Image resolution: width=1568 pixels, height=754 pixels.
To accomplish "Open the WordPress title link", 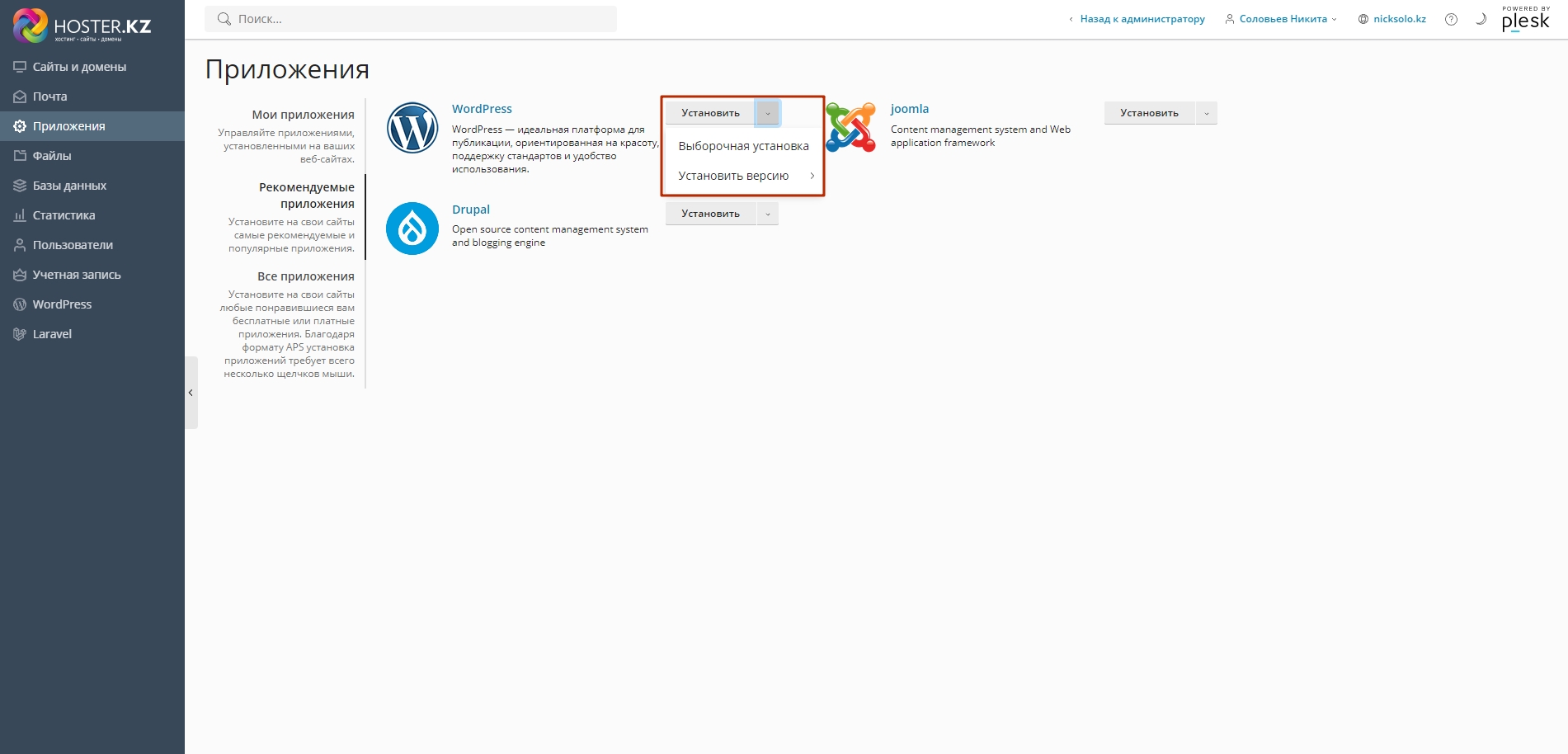I will pos(482,109).
